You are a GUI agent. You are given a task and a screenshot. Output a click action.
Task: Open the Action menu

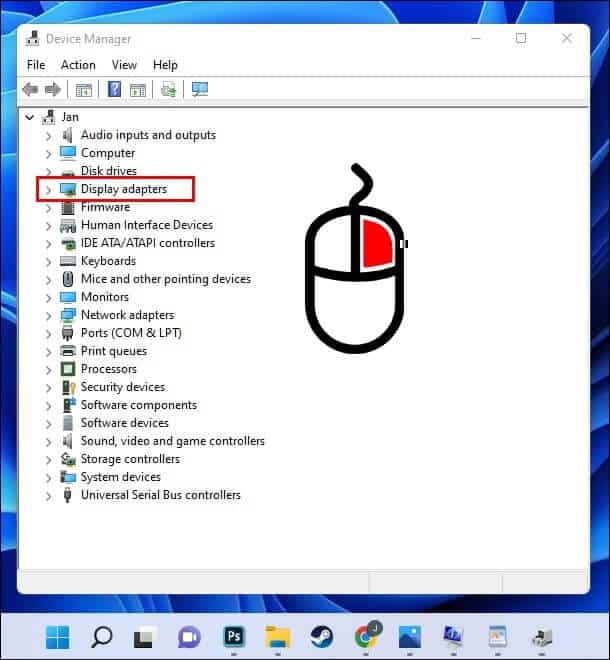[x=78, y=65]
